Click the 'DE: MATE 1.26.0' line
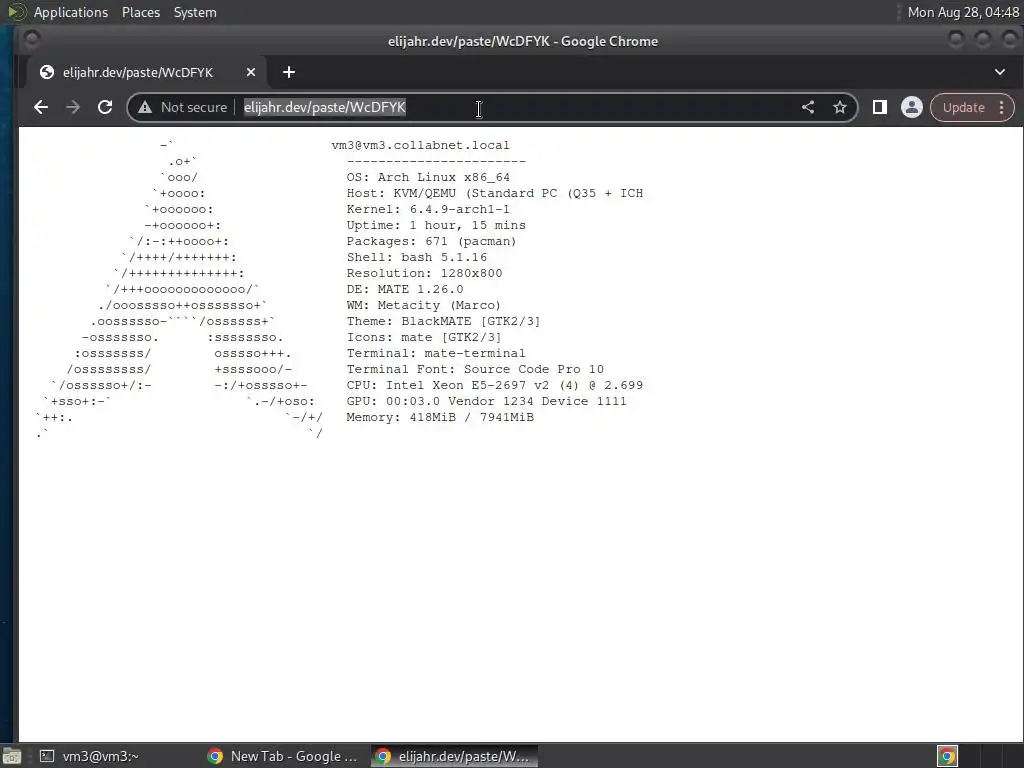The width and height of the screenshot is (1024, 768). (x=405, y=289)
